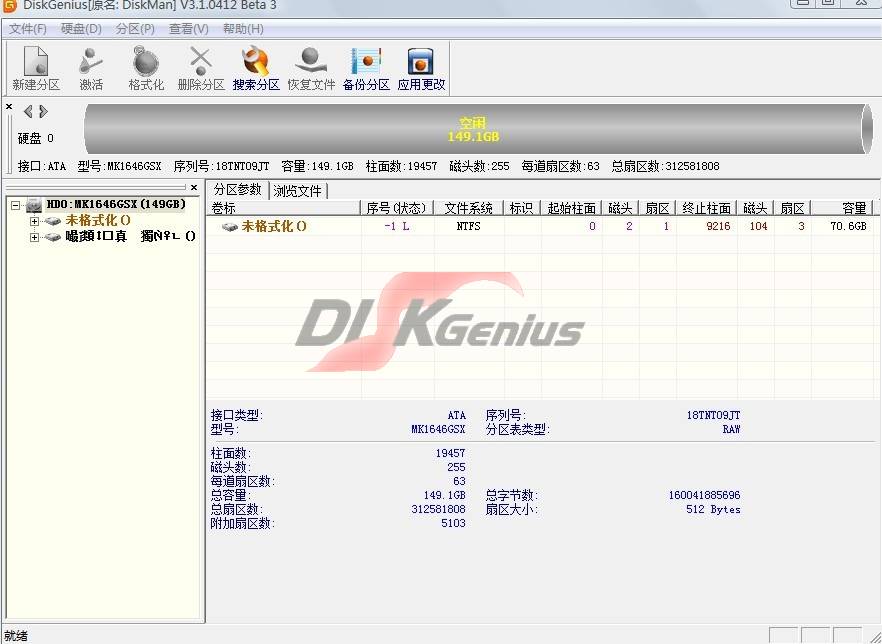Click the 未格式化 partition icon in tree

click(53, 221)
